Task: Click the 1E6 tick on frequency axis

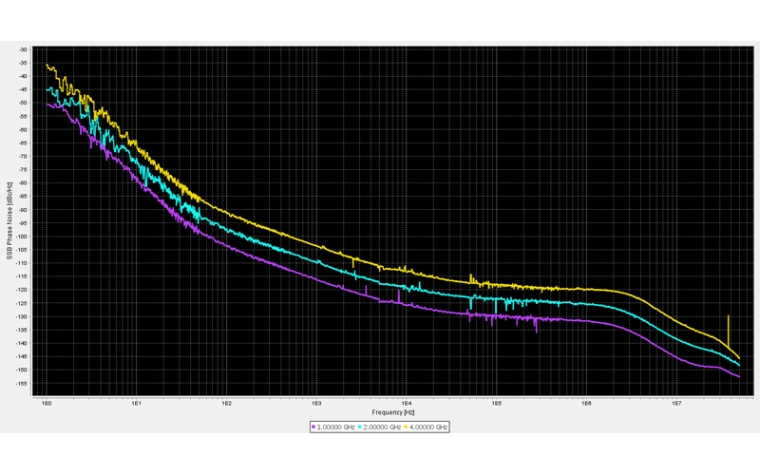Action: point(586,405)
